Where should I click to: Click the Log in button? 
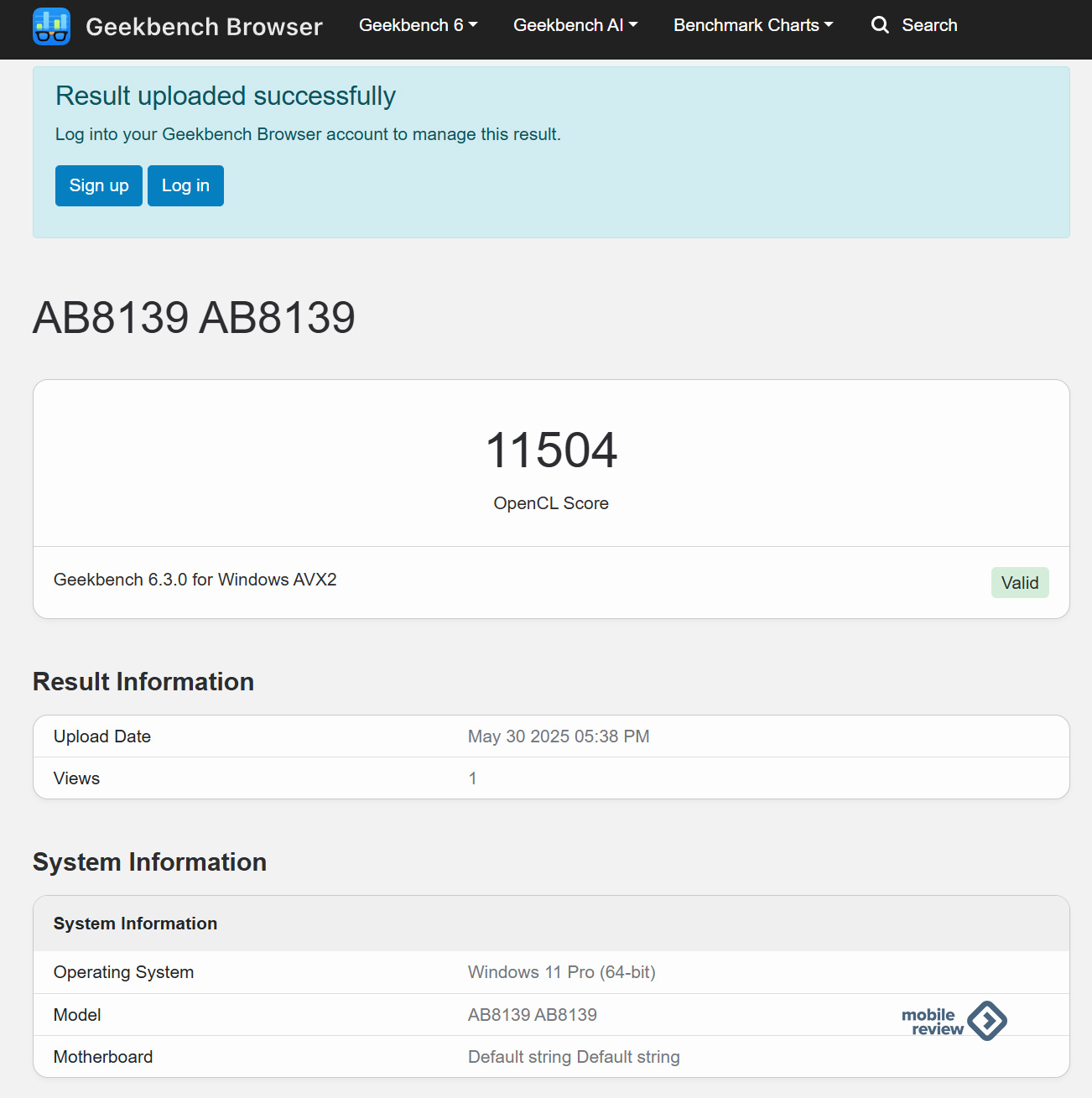[185, 185]
